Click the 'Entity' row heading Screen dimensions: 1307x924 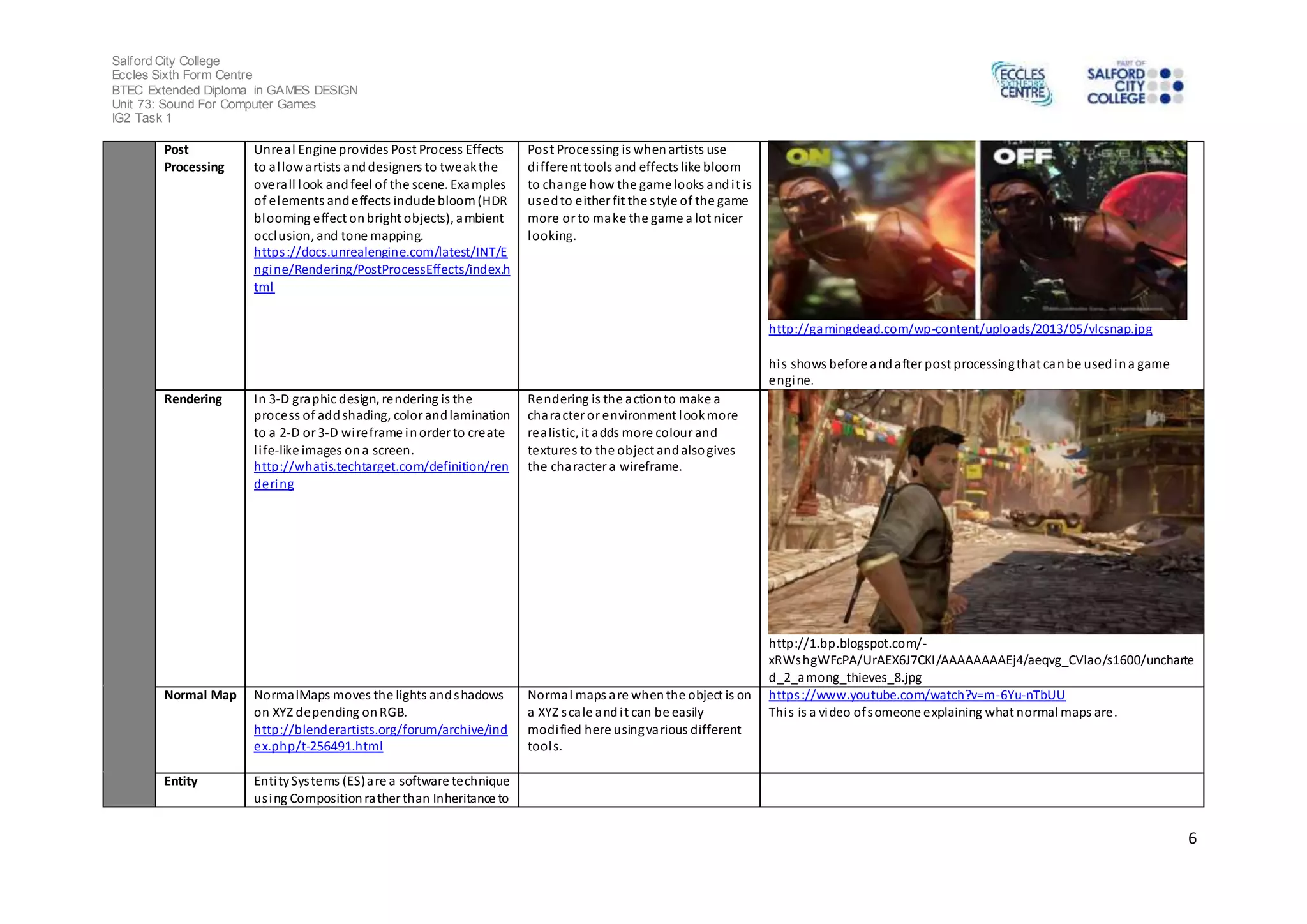181,782
